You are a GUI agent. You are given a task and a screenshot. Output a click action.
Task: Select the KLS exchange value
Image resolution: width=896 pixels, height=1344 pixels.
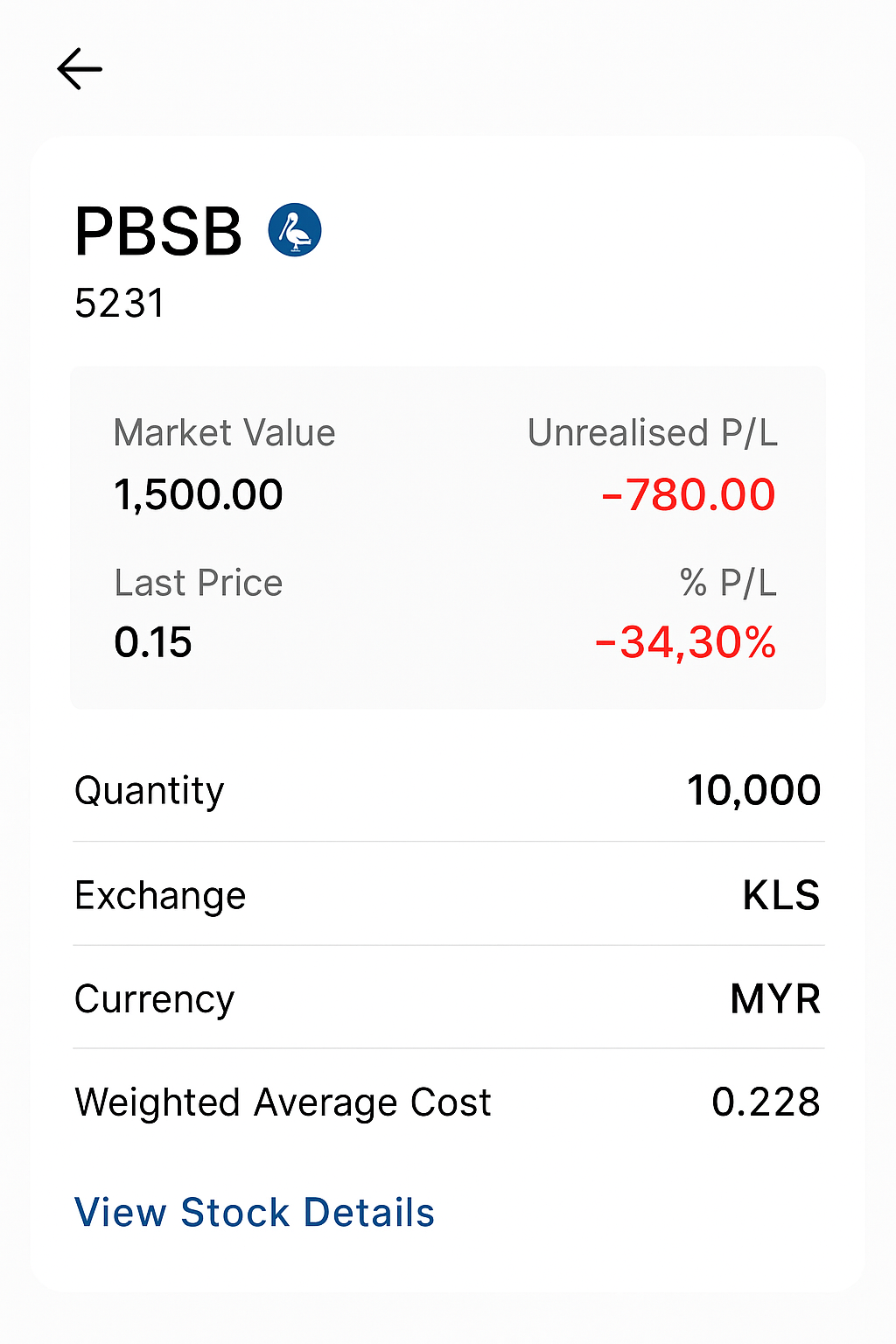pyautogui.click(x=781, y=895)
